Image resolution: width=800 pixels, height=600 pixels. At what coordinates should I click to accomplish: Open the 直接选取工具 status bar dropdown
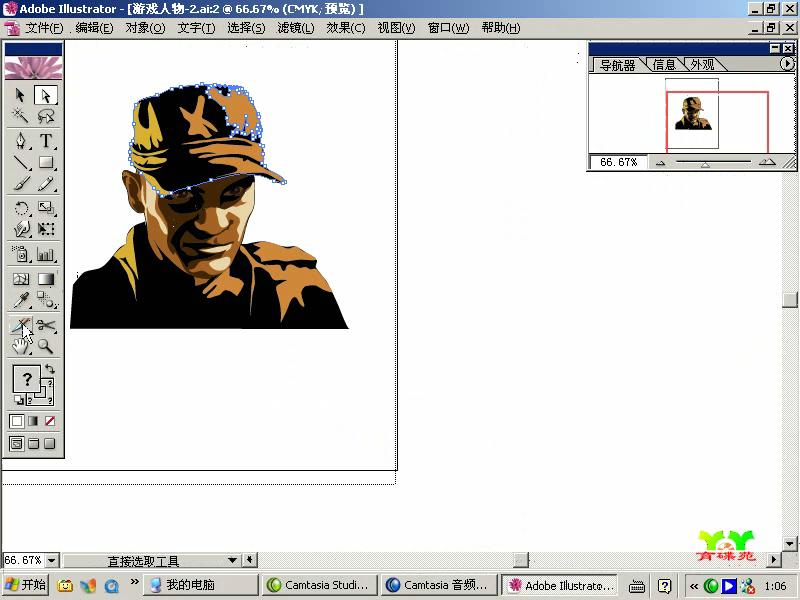pyautogui.click(x=232, y=560)
